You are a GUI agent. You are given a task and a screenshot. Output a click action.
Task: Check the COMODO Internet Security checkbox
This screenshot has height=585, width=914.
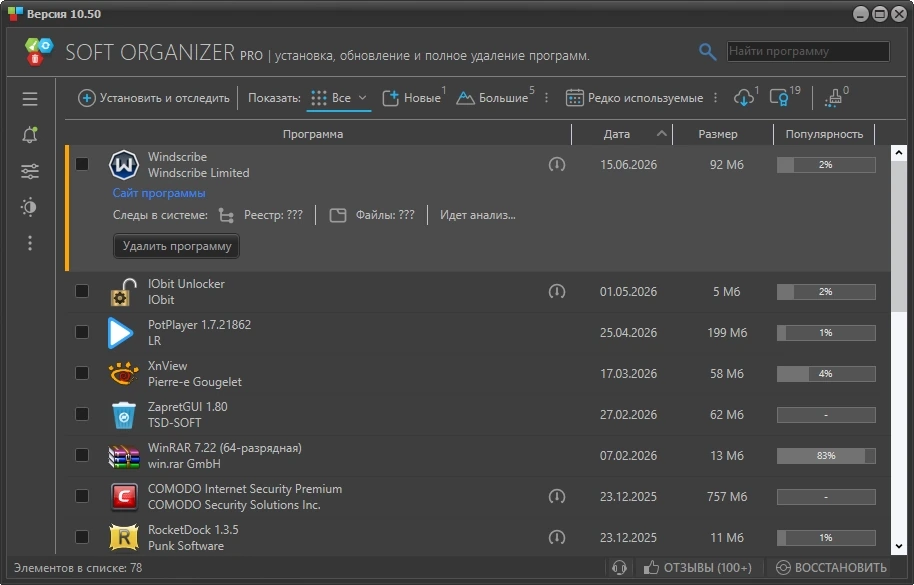pyautogui.click(x=82, y=496)
